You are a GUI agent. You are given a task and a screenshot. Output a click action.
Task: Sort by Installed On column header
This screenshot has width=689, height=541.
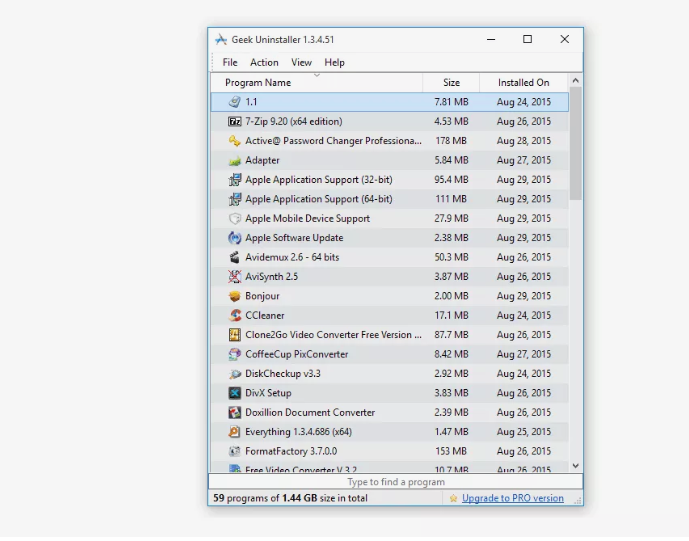[x=524, y=83]
